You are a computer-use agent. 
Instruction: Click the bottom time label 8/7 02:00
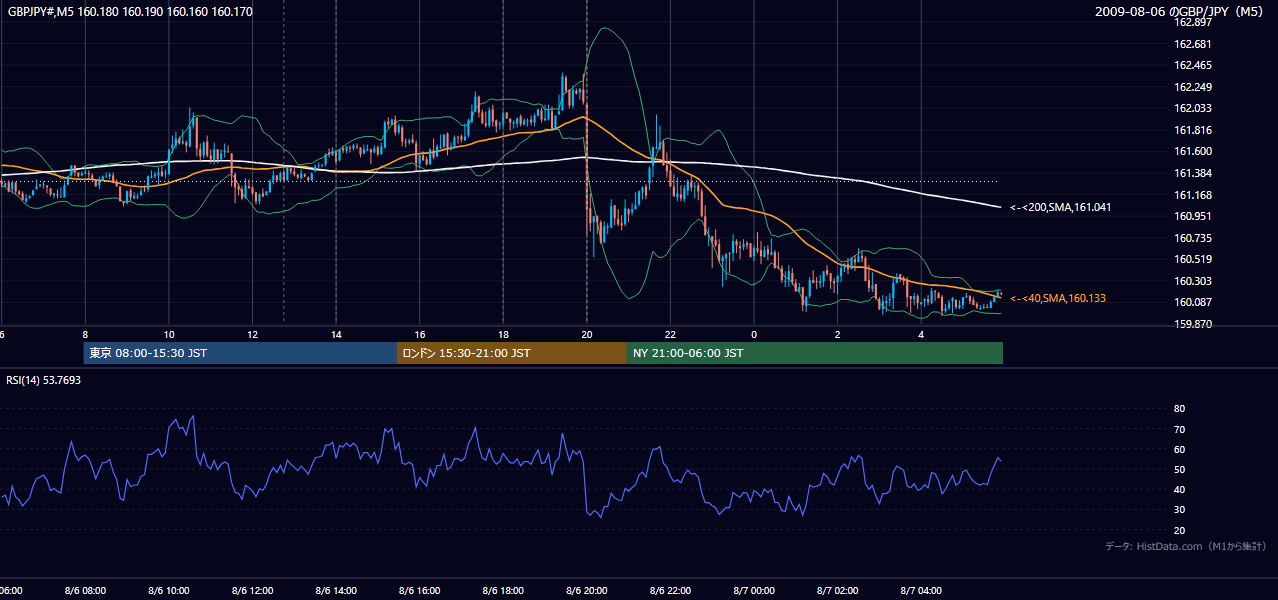point(838,591)
